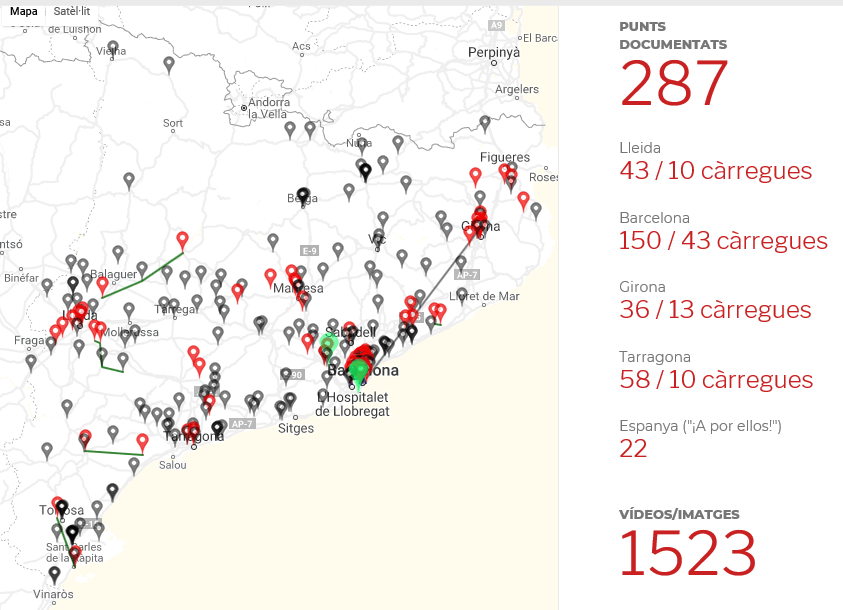
Task: Open the black marker beside Tarragona
Action: point(217,428)
